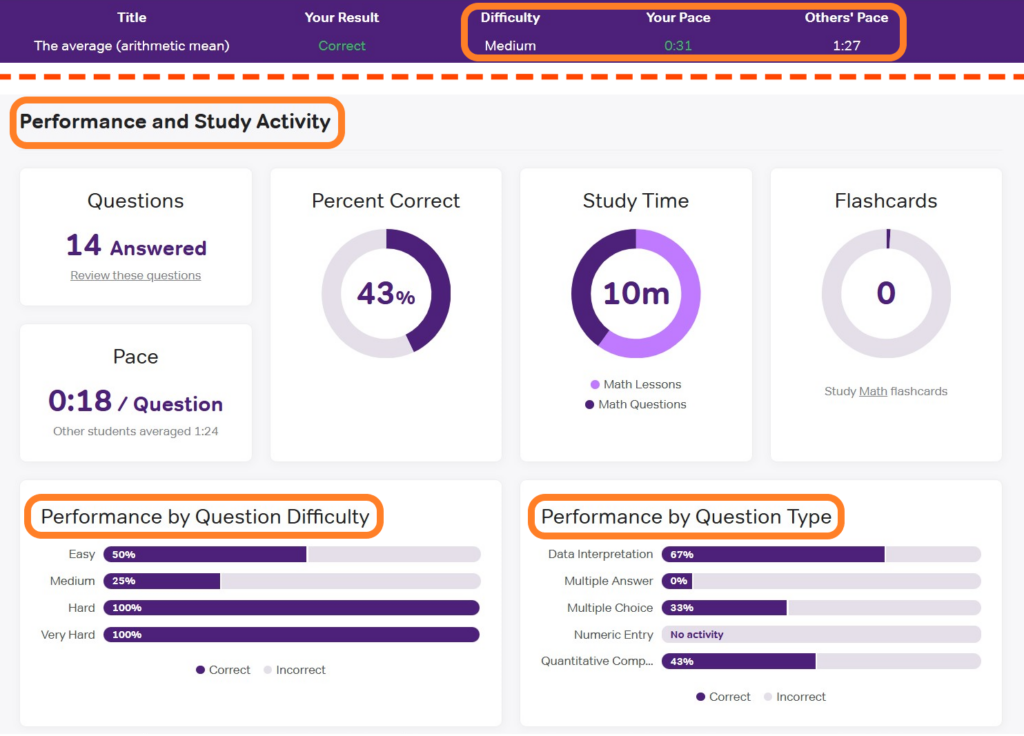Click the Study Time donut chart
Screen dimensions: 1024x736
[635, 293]
